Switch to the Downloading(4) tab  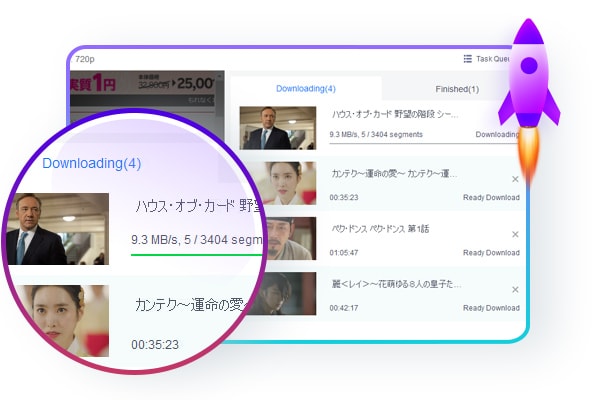pyautogui.click(x=306, y=89)
